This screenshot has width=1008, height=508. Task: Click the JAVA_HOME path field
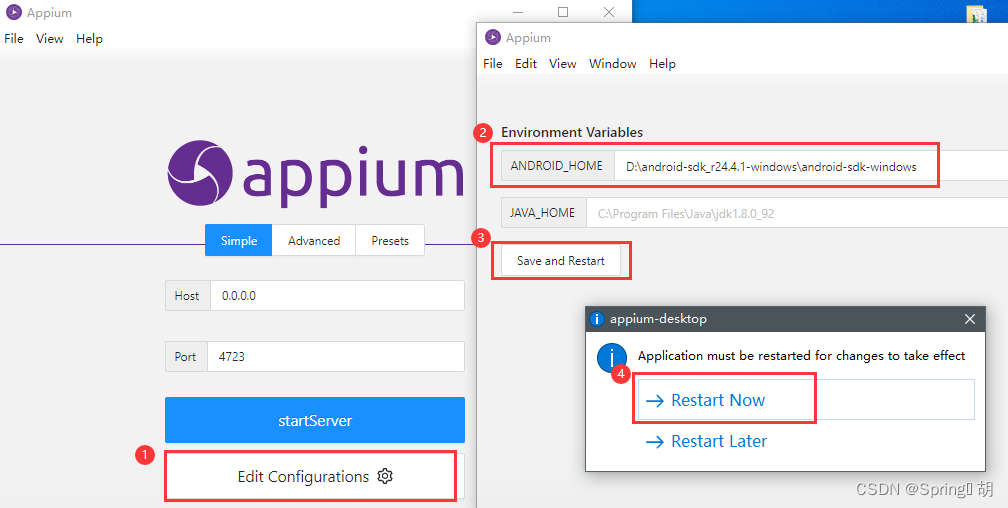pos(797,213)
